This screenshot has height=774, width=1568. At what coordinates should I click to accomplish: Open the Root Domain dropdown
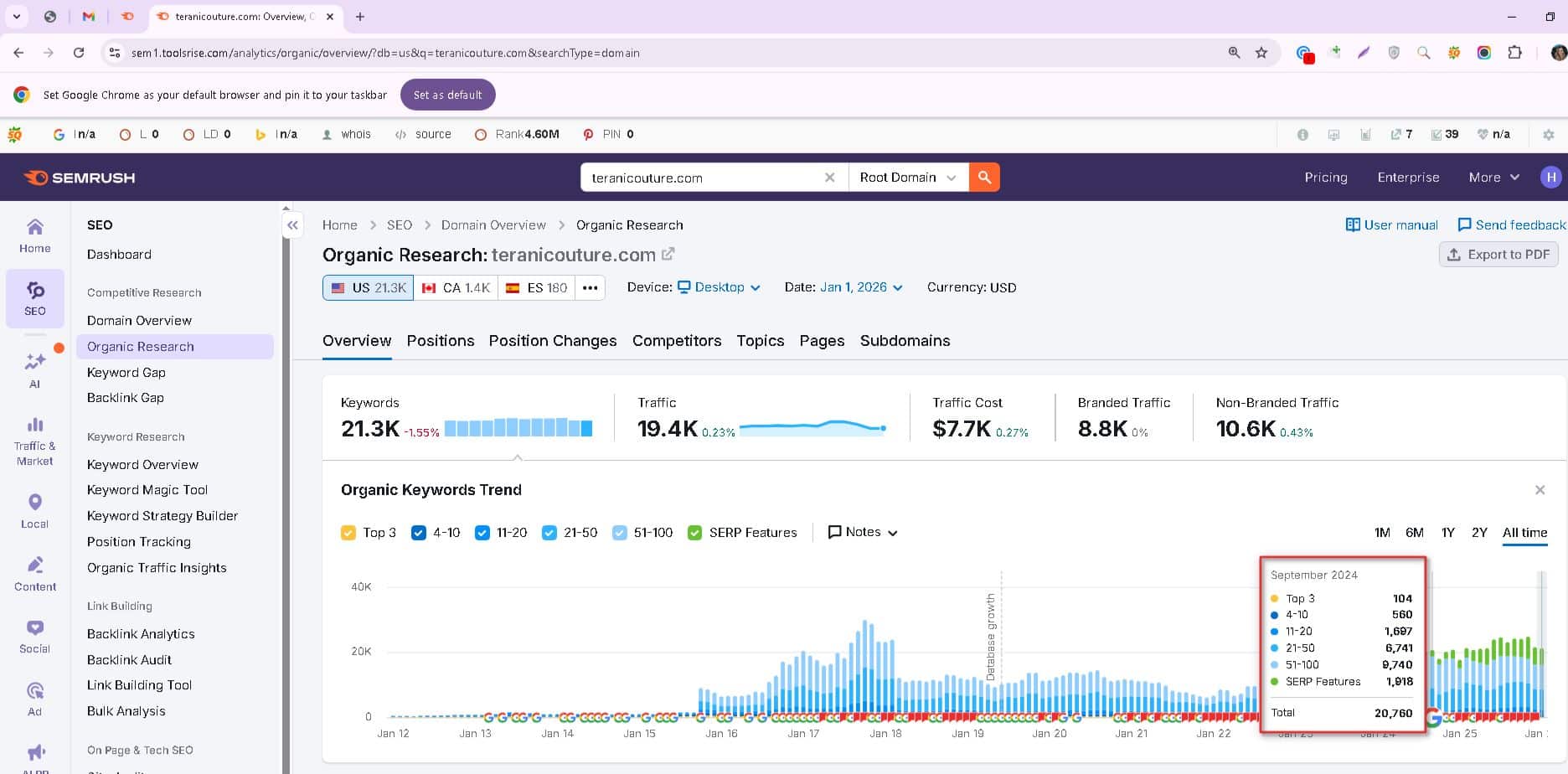pos(908,178)
